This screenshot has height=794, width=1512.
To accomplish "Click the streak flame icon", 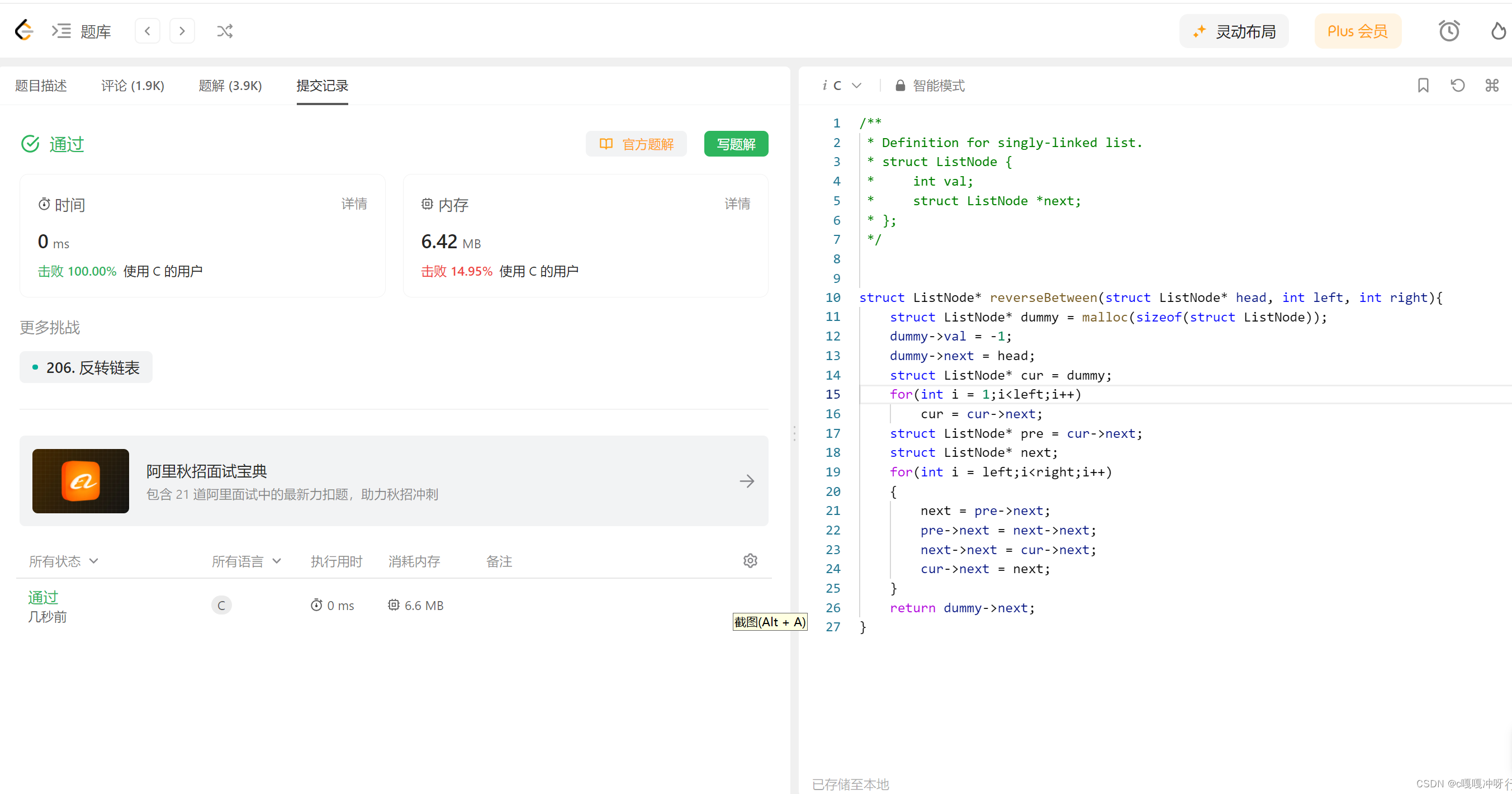I will pos(1499,31).
